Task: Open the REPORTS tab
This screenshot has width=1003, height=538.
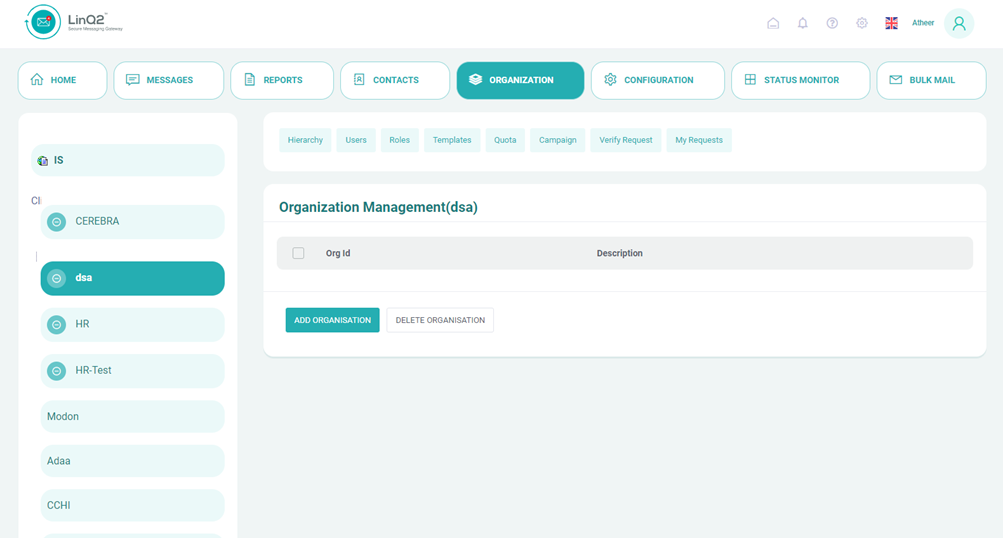Action: (282, 80)
